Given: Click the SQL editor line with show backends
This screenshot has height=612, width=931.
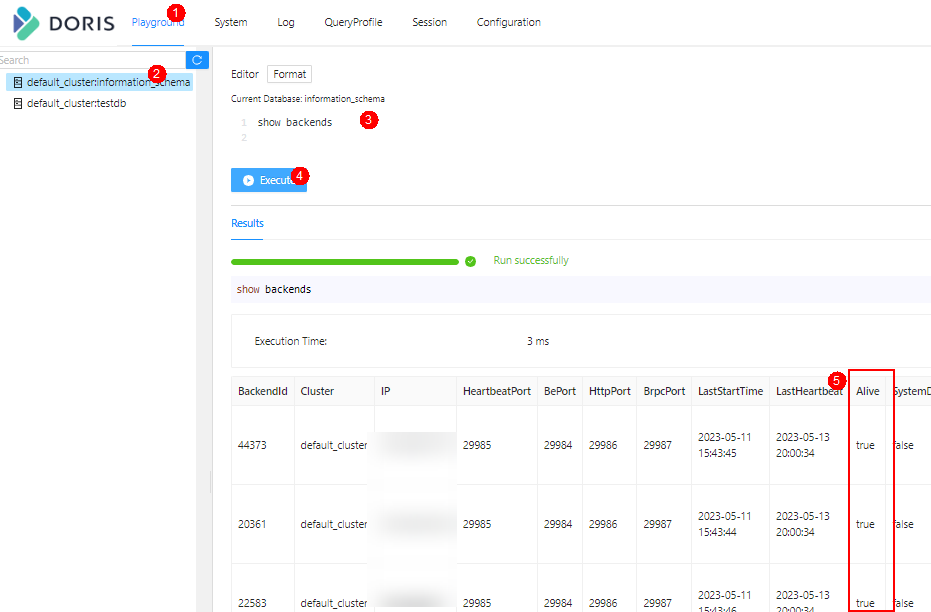Looking at the screenshot, I should click(x=295, y=122).
